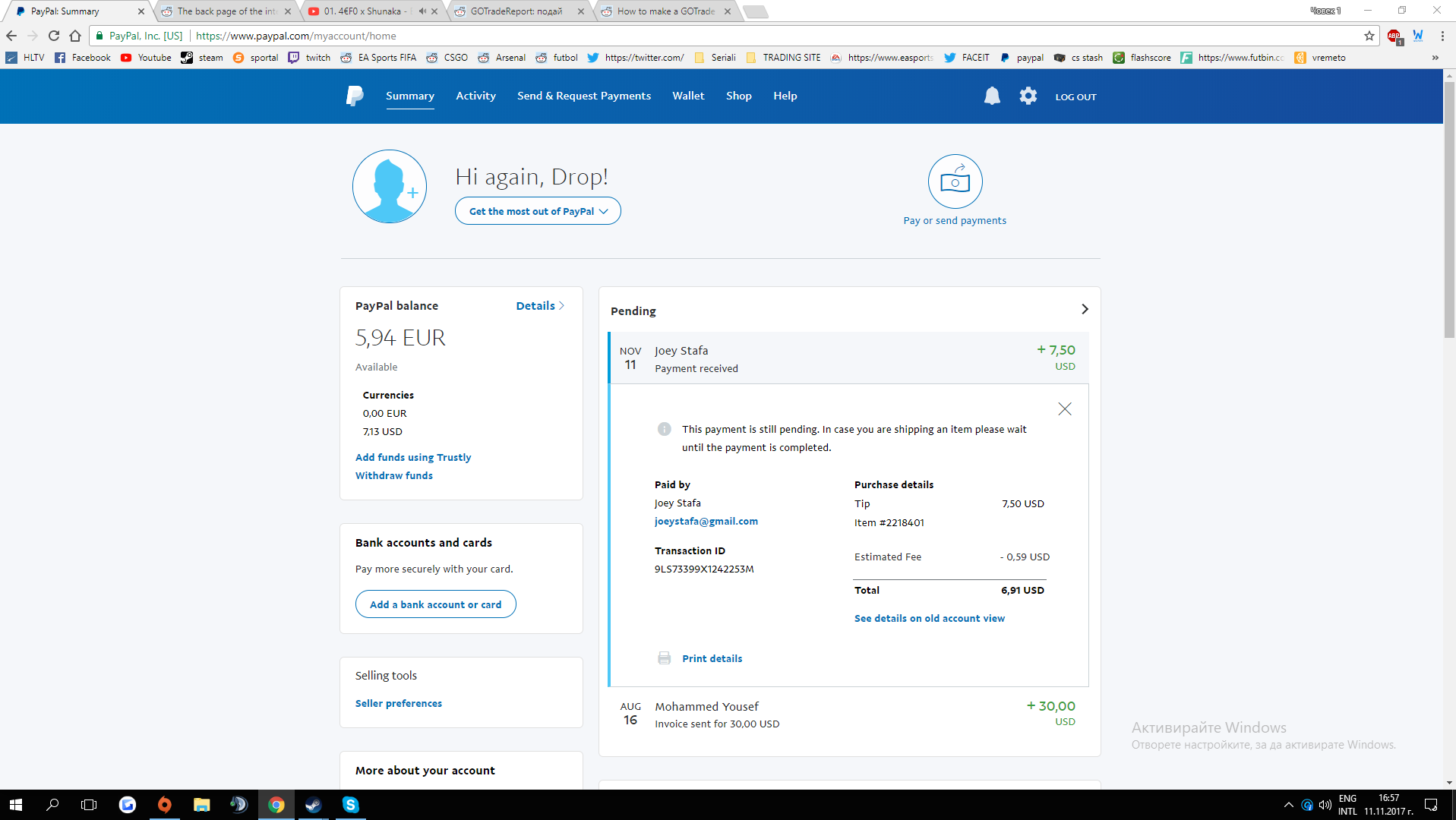Click See details on old account view

[x=930, y=618]
